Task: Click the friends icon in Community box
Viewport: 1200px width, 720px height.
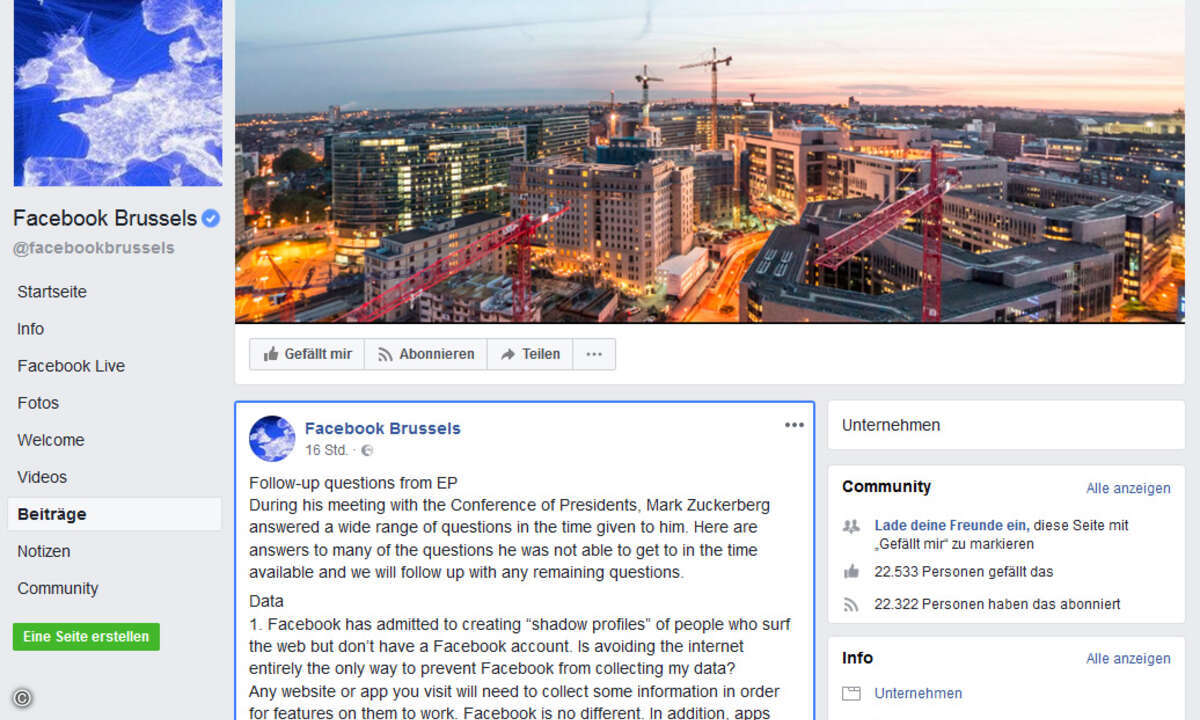Action: click(x=851, y=526)
